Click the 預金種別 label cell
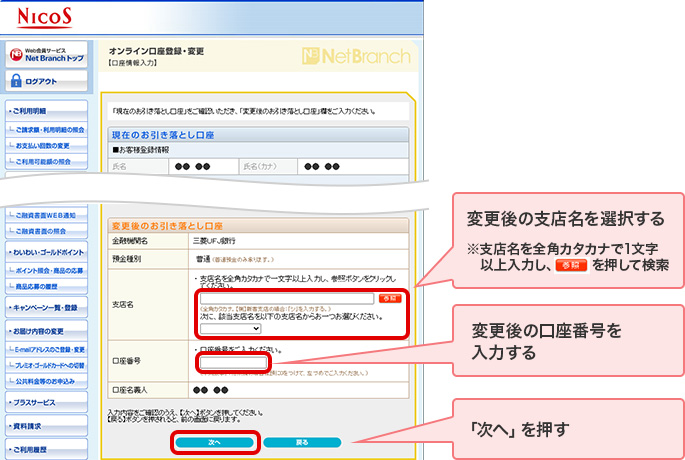Viewport: 685px width, 460px height. pyautogui.click(x=148, y=259)
